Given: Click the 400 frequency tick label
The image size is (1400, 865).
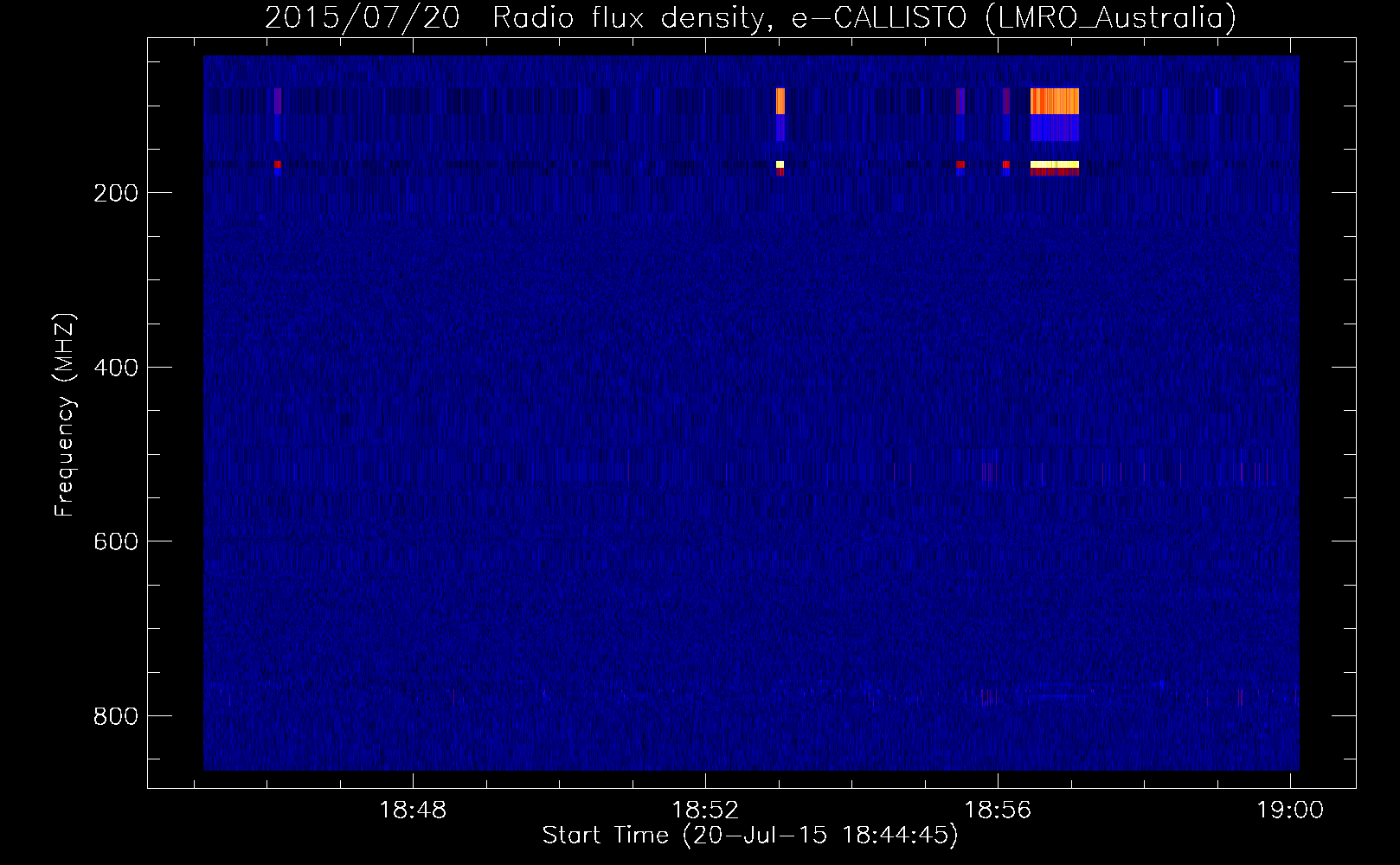Looking at the screenshot, I should point(116,368).
